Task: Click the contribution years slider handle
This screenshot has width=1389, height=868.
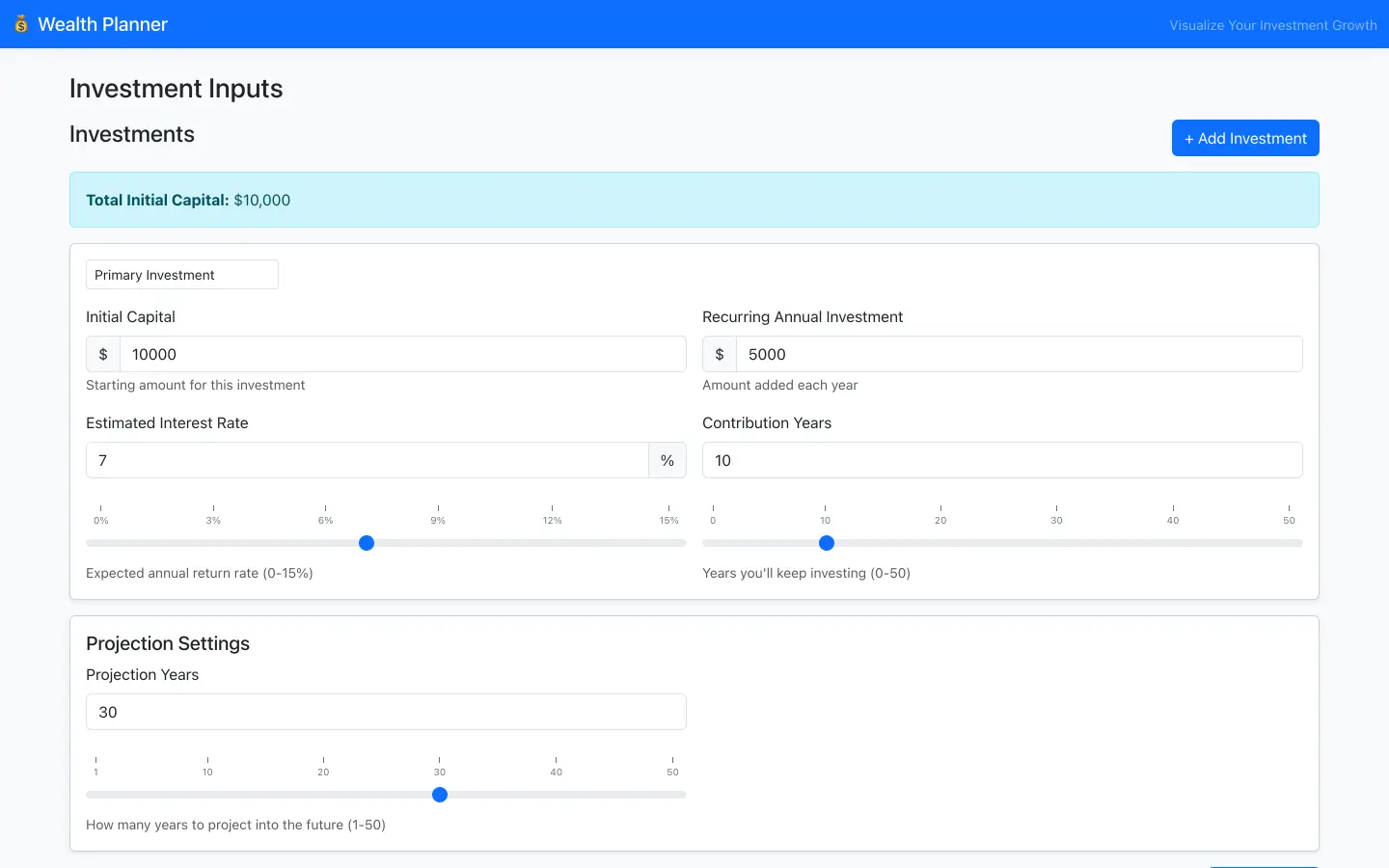Action: click(827, 543)
